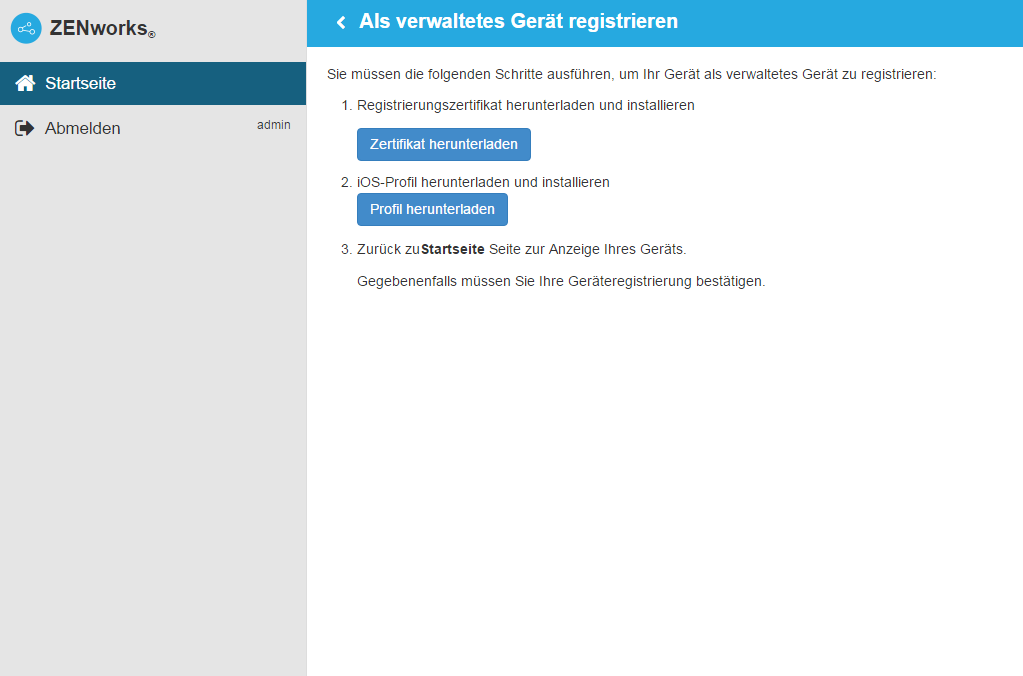Image resolution: width=1023 pixels, height=676 pixels.
Task: Click the ZENworks brand name text
Action: tap(98, 28)
